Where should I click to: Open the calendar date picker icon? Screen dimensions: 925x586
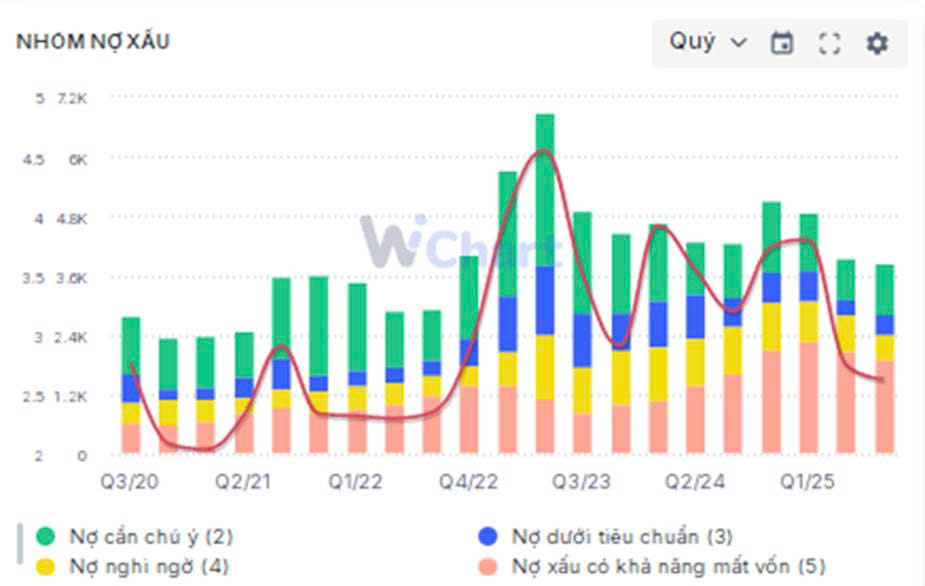782,43
